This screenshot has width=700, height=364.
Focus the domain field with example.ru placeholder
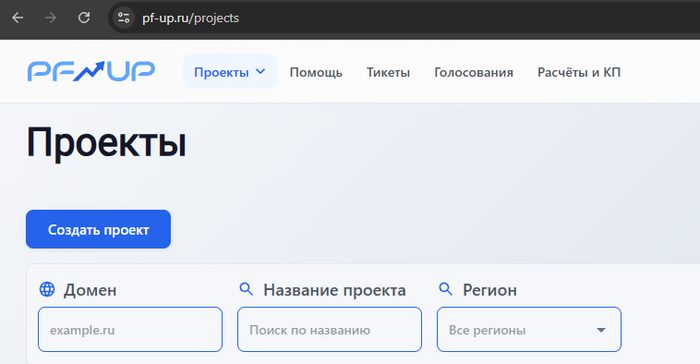click(130, 330)
